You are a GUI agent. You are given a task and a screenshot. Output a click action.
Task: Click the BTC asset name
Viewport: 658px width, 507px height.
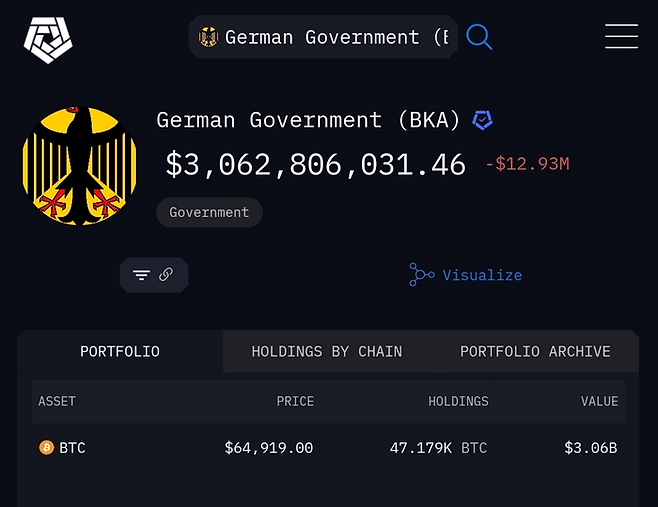[72, 448]
